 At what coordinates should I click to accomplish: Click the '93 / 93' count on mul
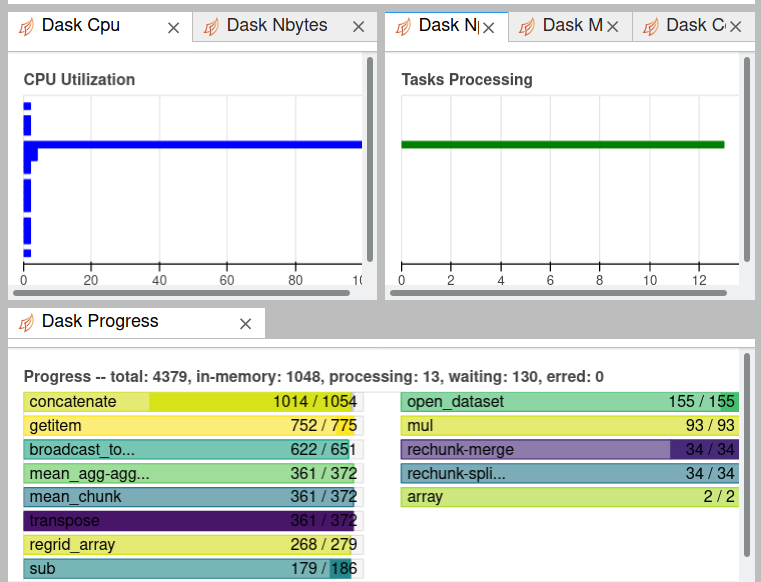[710, 426]
